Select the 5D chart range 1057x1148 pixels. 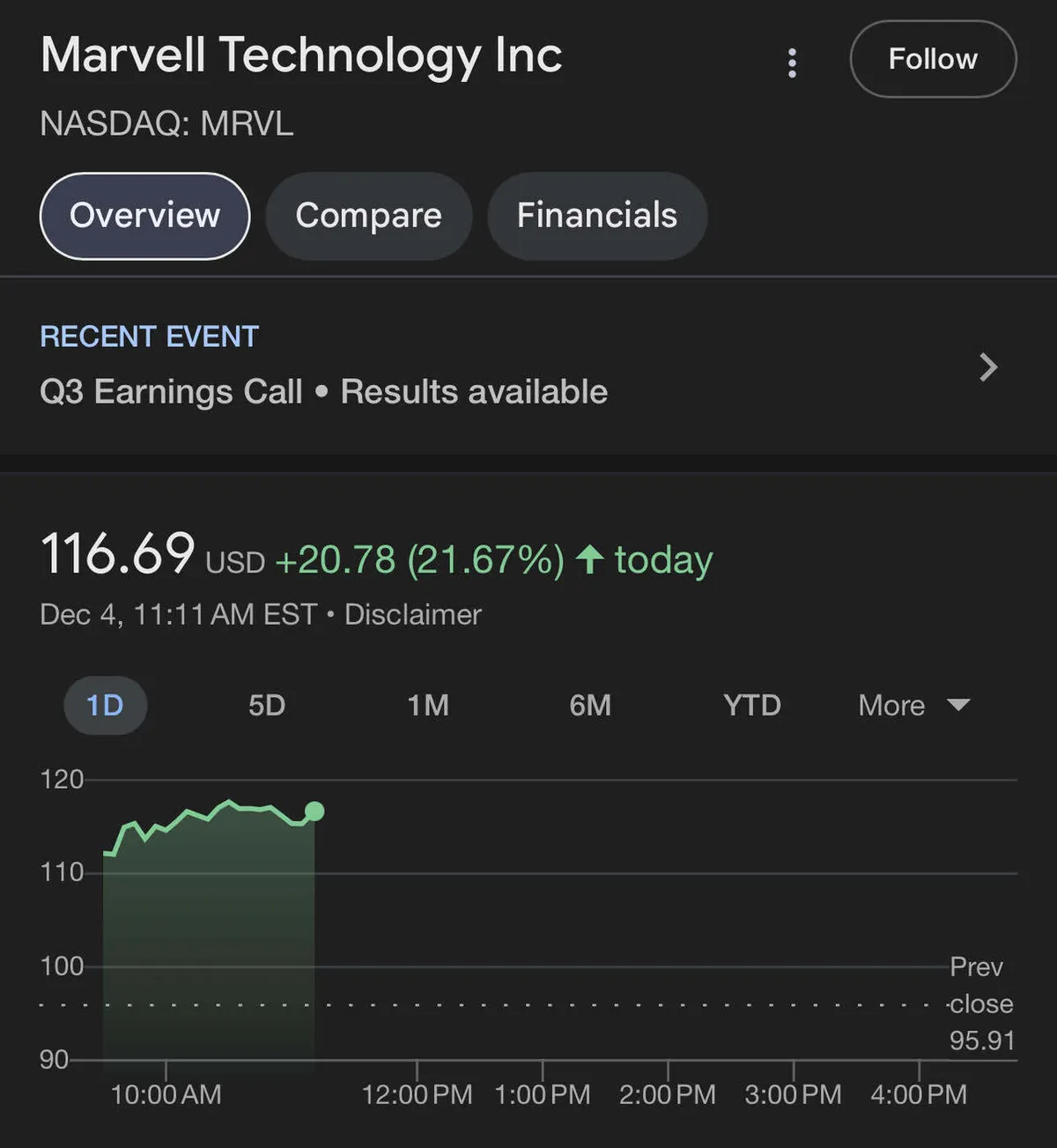[x=266, y=705]
